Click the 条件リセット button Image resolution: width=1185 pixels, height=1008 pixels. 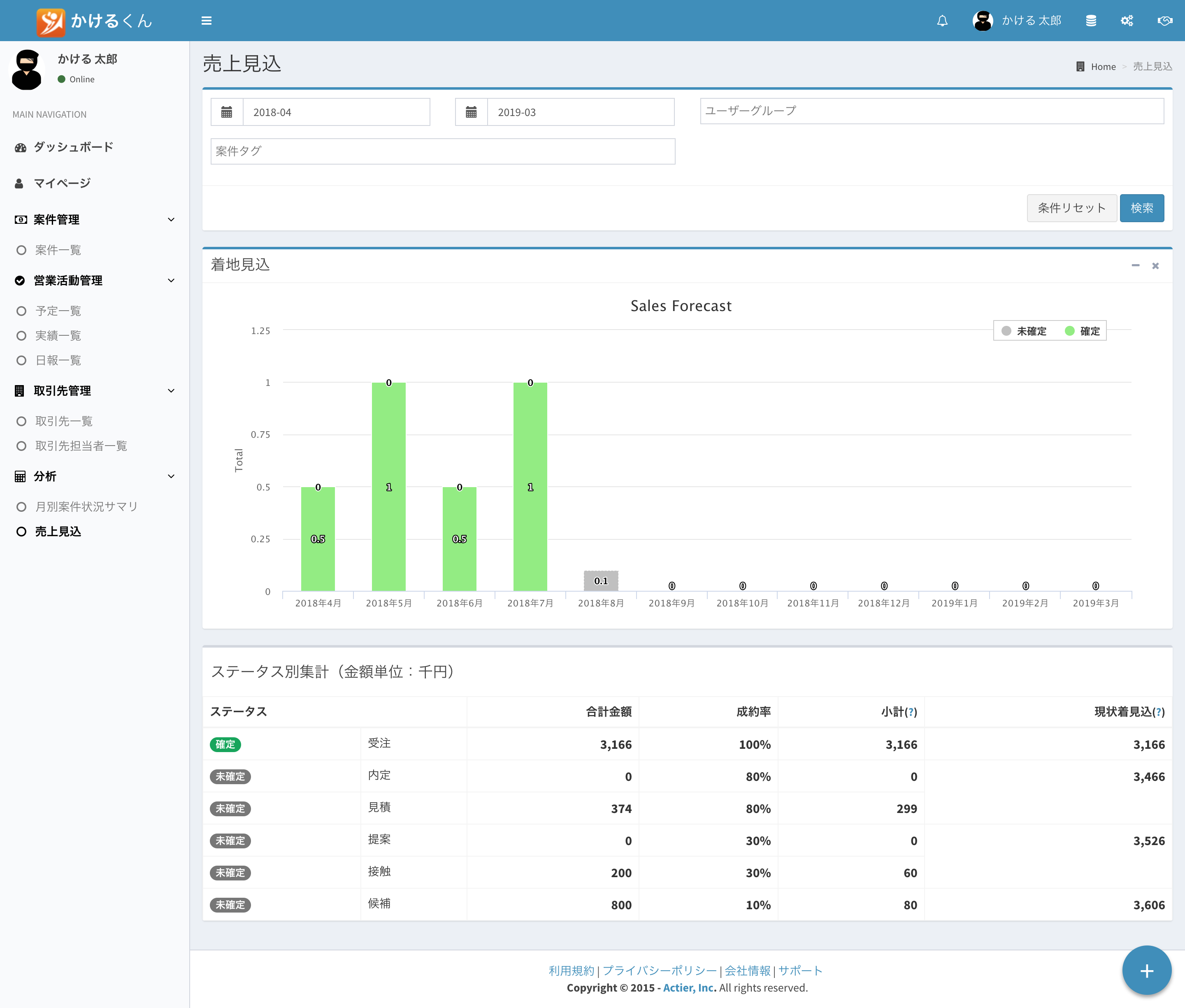(x=1071, y=208)
